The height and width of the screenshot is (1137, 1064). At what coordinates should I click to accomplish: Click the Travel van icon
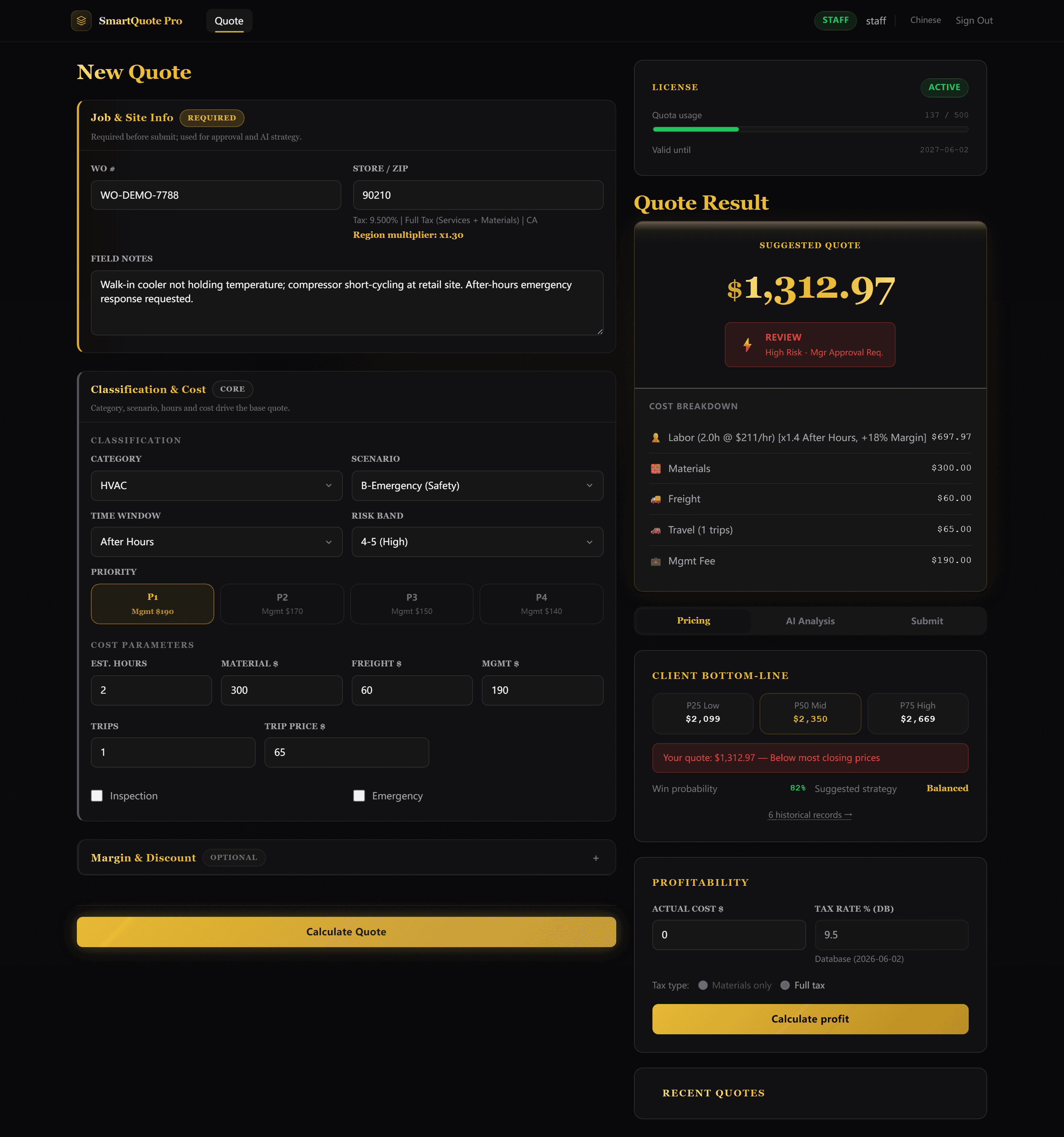[655, 530]
